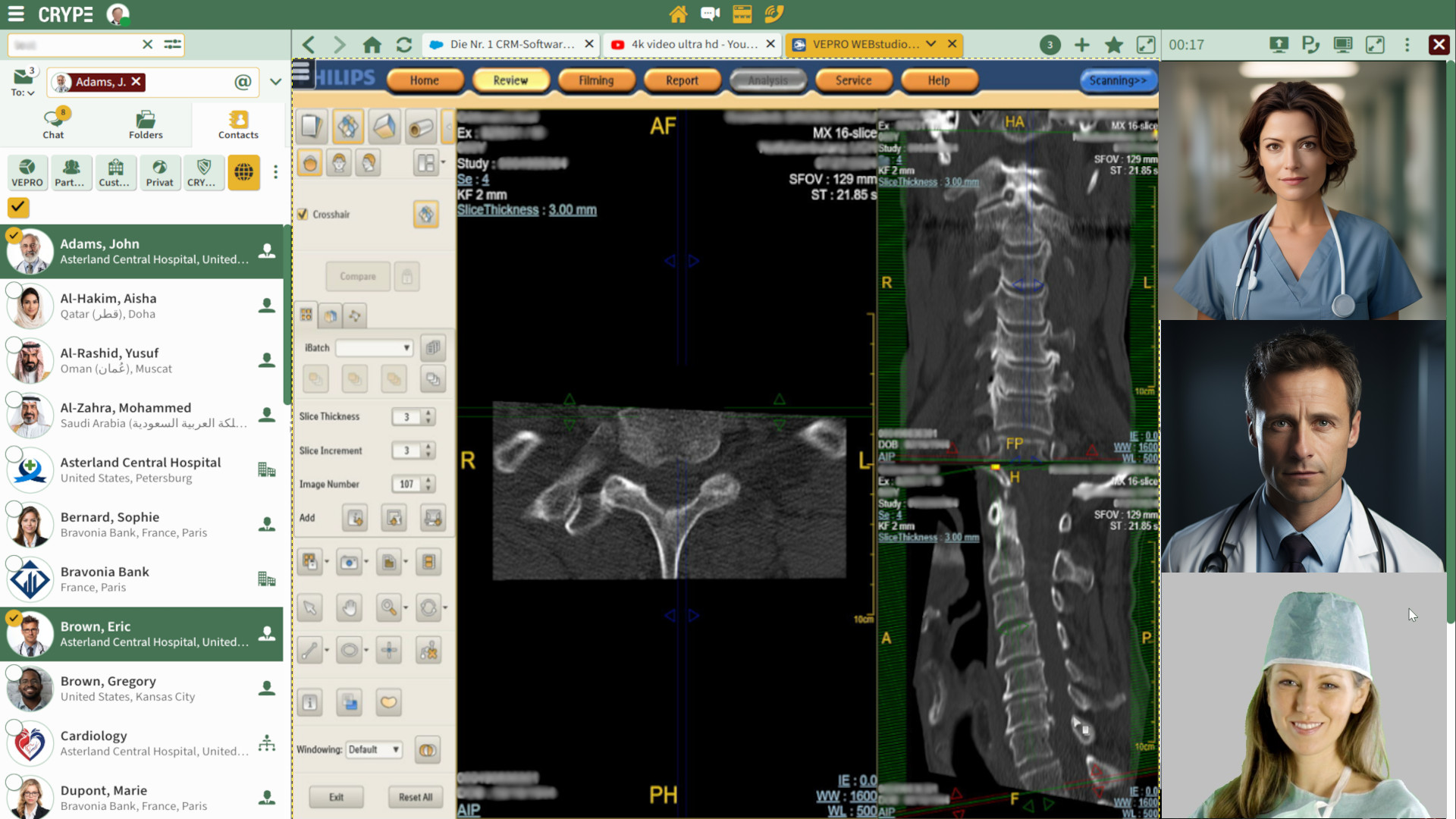Switch to the Filming tab
The image size is (1456, 819).
tap(596, 80)
